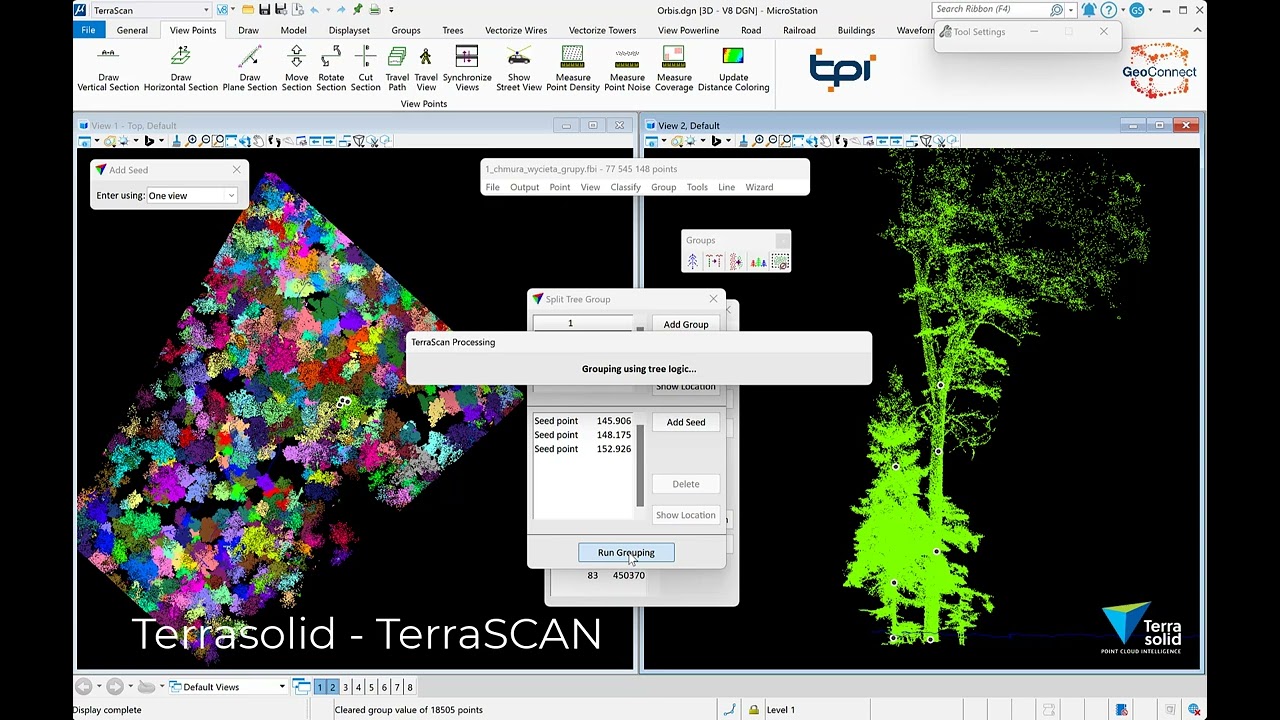This screenshot has height=720, width=1280.
Task: Click the Add Group button
Action: [x=686, y=324]
